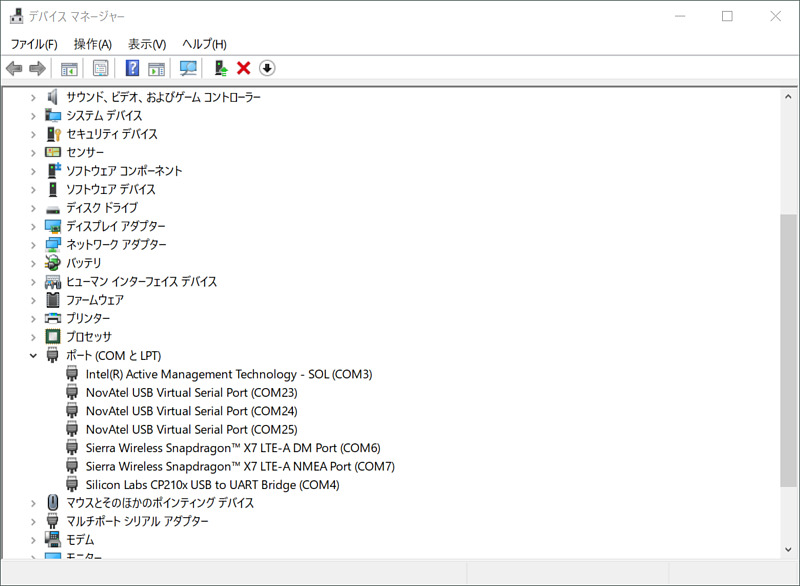
Task: Click the speaker icon beside サウンド、ビデオ
Action: click(53, 97)
